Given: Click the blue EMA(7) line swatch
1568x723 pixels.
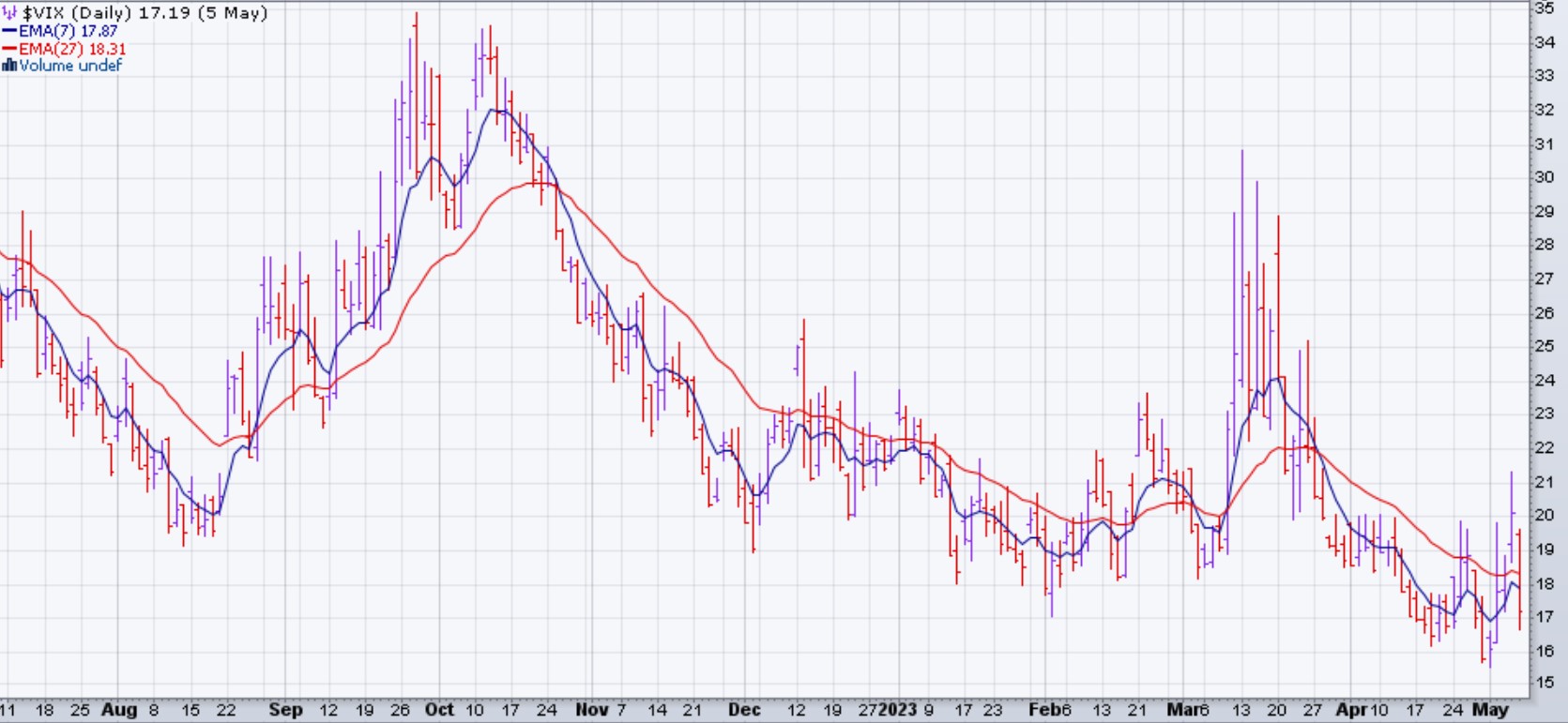Looking at the screenshot, I should click(x=9, y=31).
